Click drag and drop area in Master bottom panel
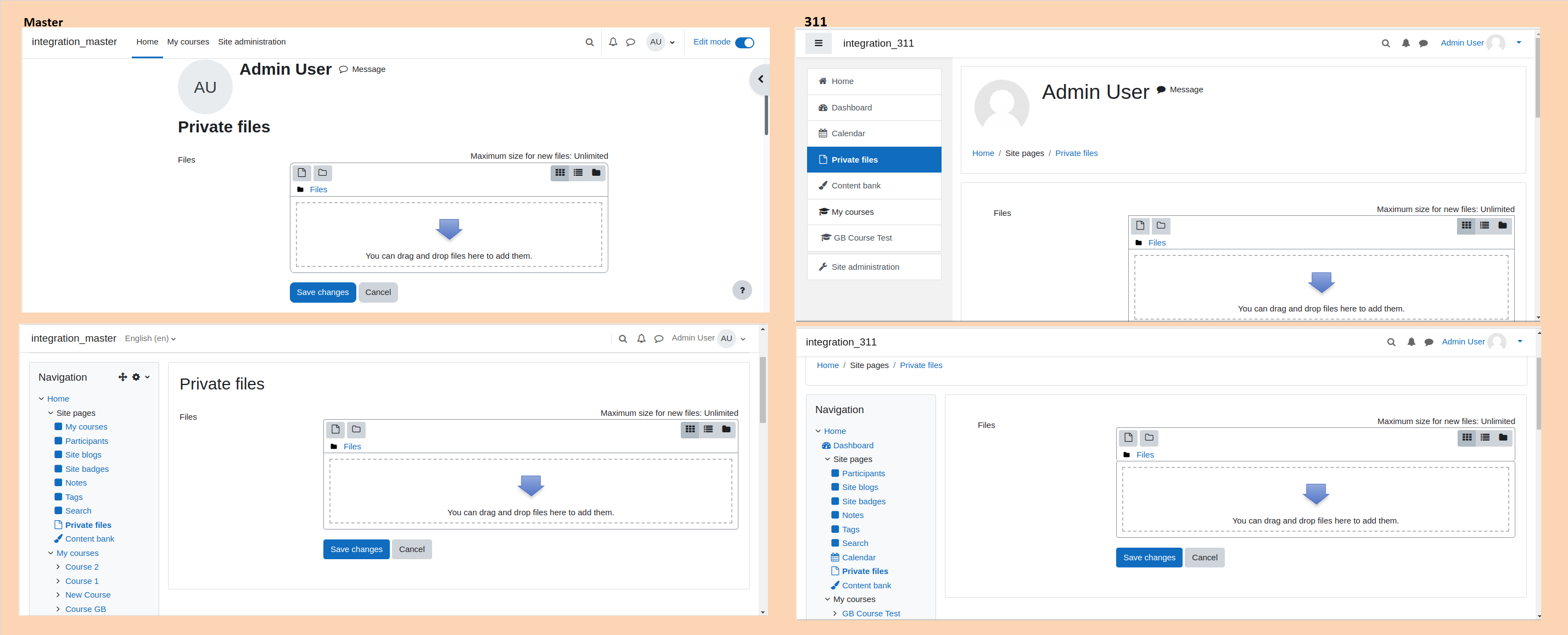The image size is (1568, 635). pos(530,491)
